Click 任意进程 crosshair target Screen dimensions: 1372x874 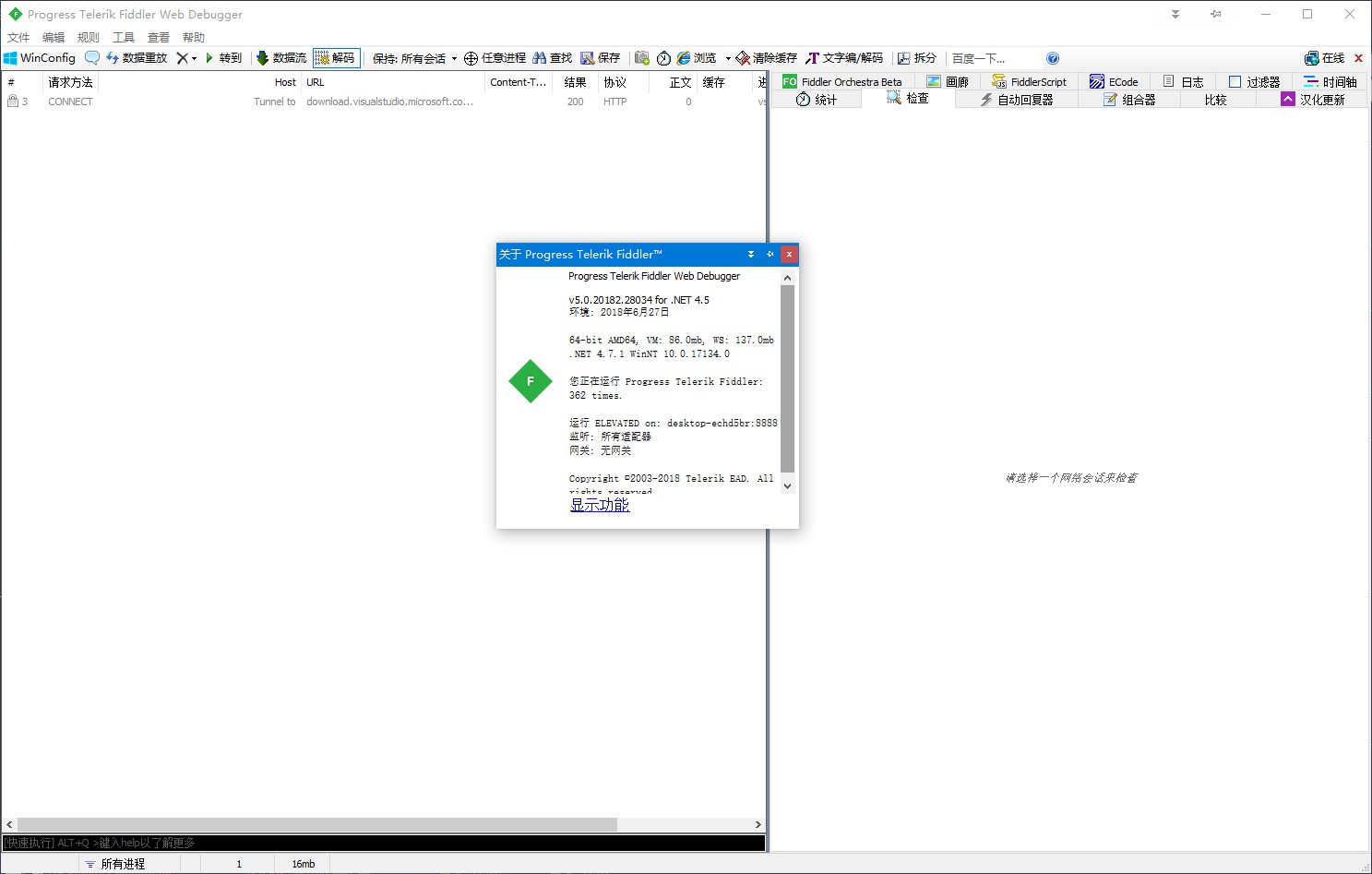(x=495, y=58)
